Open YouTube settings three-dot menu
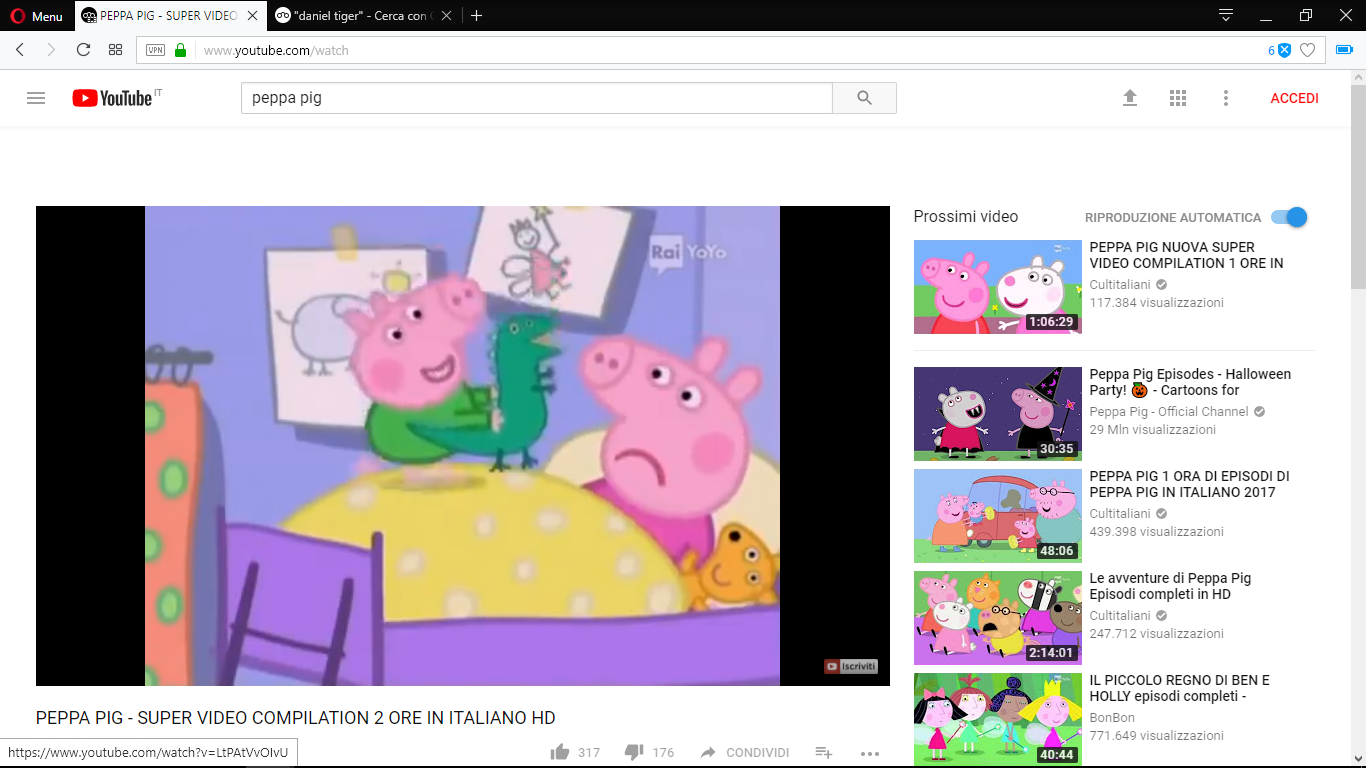This screenshot has height=768, width=1366. coord(1226,98)
